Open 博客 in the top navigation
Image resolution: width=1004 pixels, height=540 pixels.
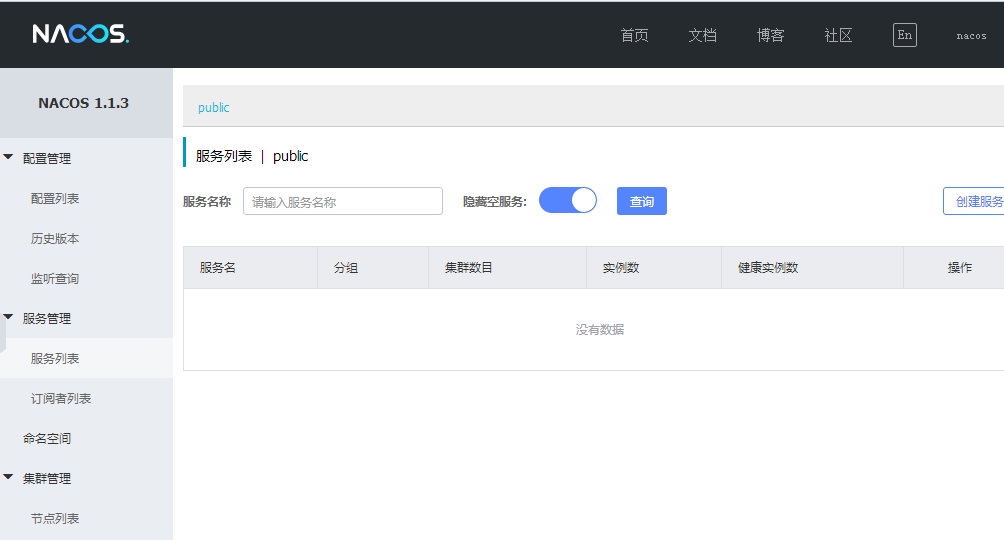[x=770, y=35]
